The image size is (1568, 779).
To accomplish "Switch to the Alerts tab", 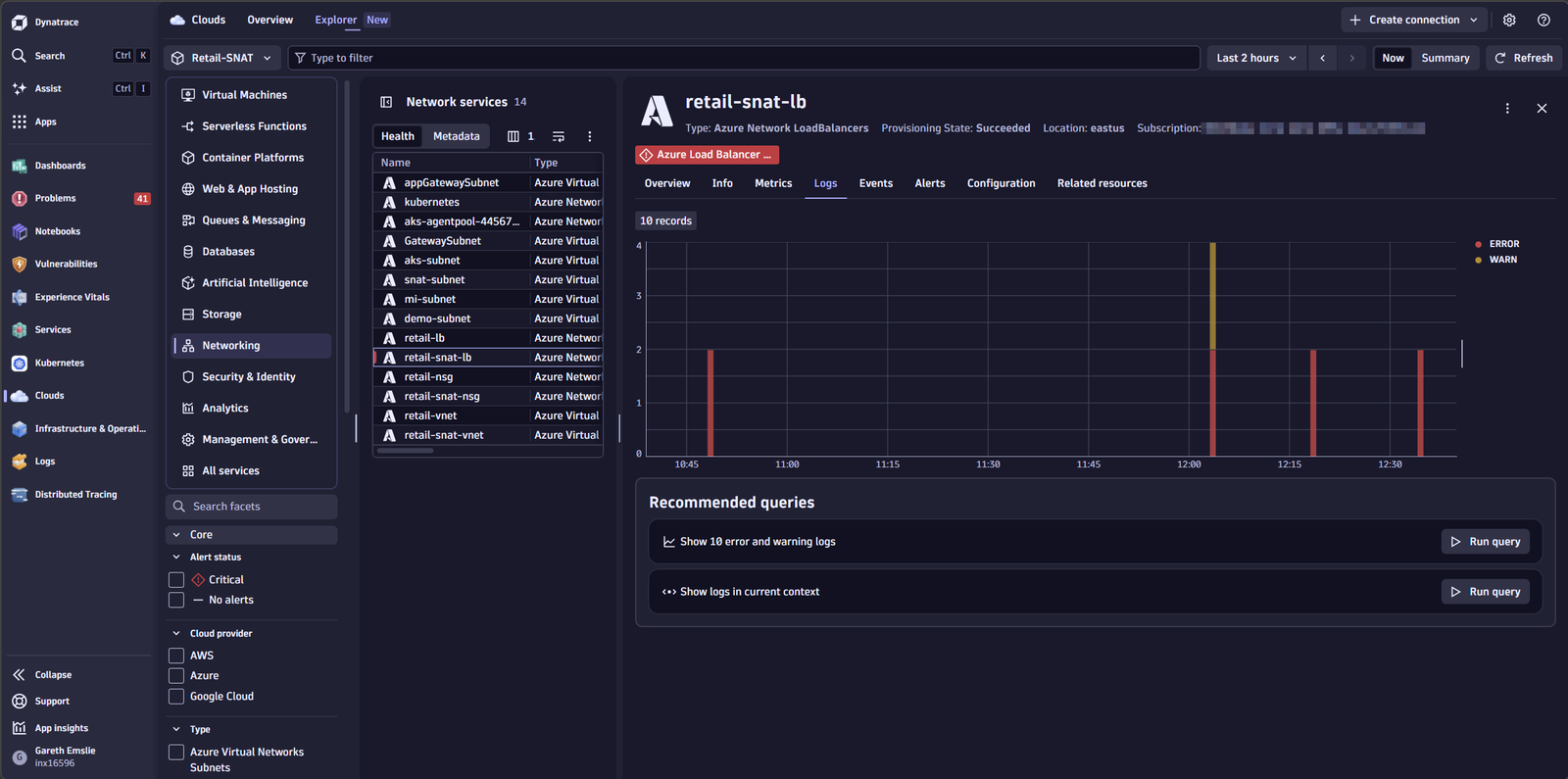I will 930,183.
